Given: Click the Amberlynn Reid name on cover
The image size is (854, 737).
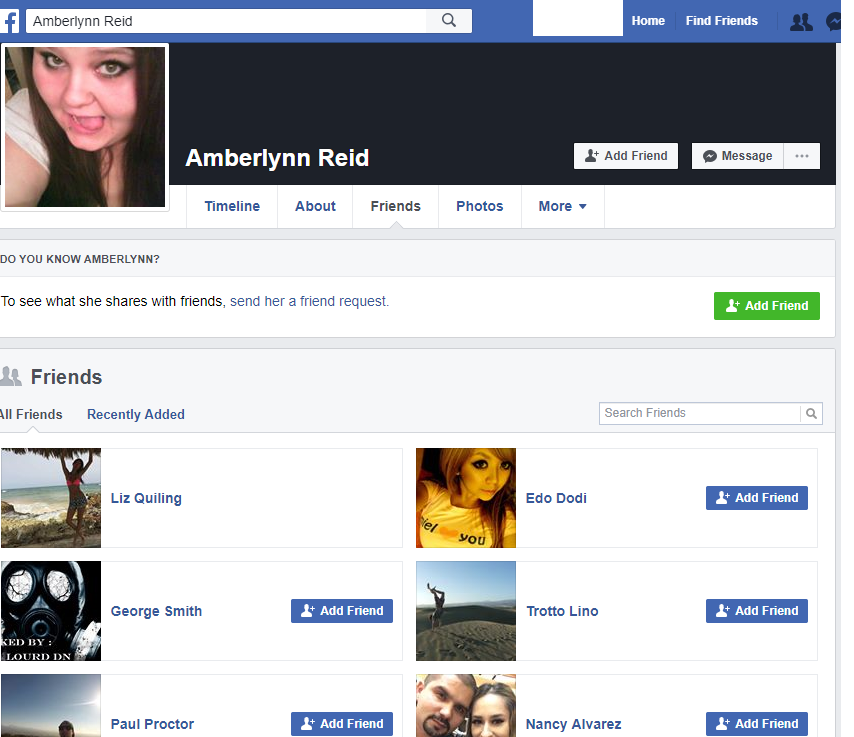Looking at the screenshot, I should click(x=277, y=159).
